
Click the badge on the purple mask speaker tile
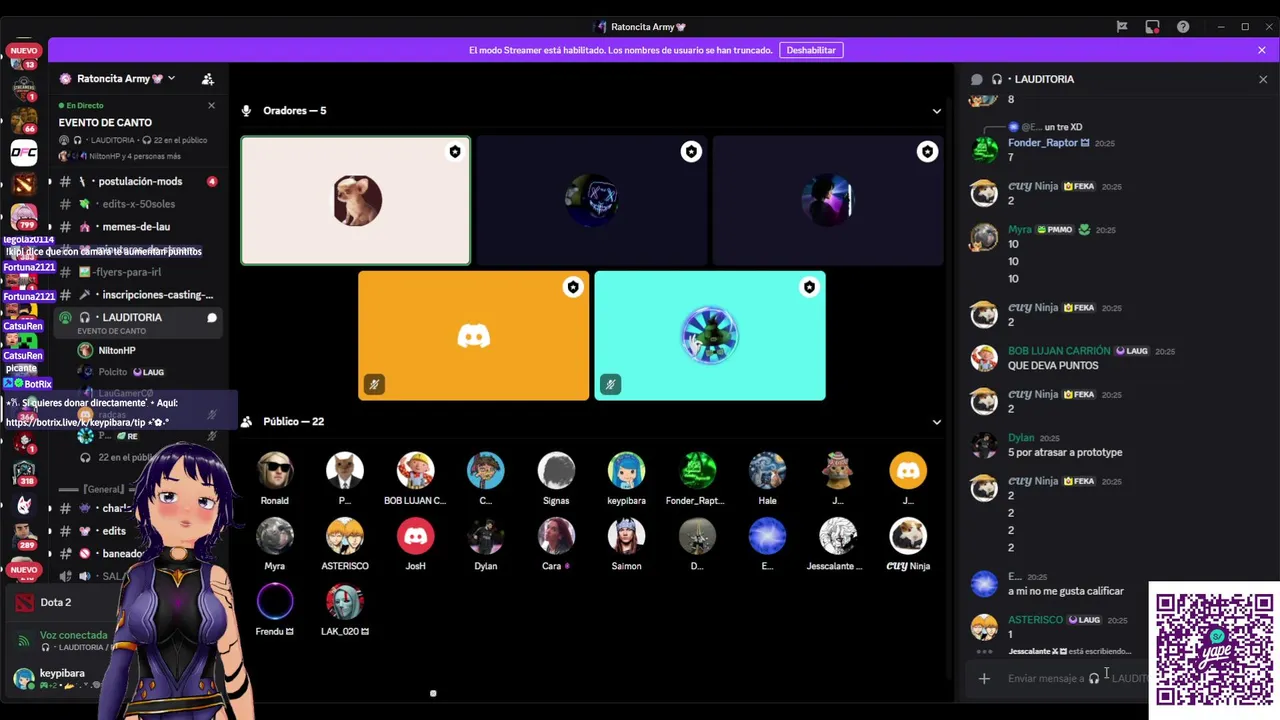[x=691, y=152]
